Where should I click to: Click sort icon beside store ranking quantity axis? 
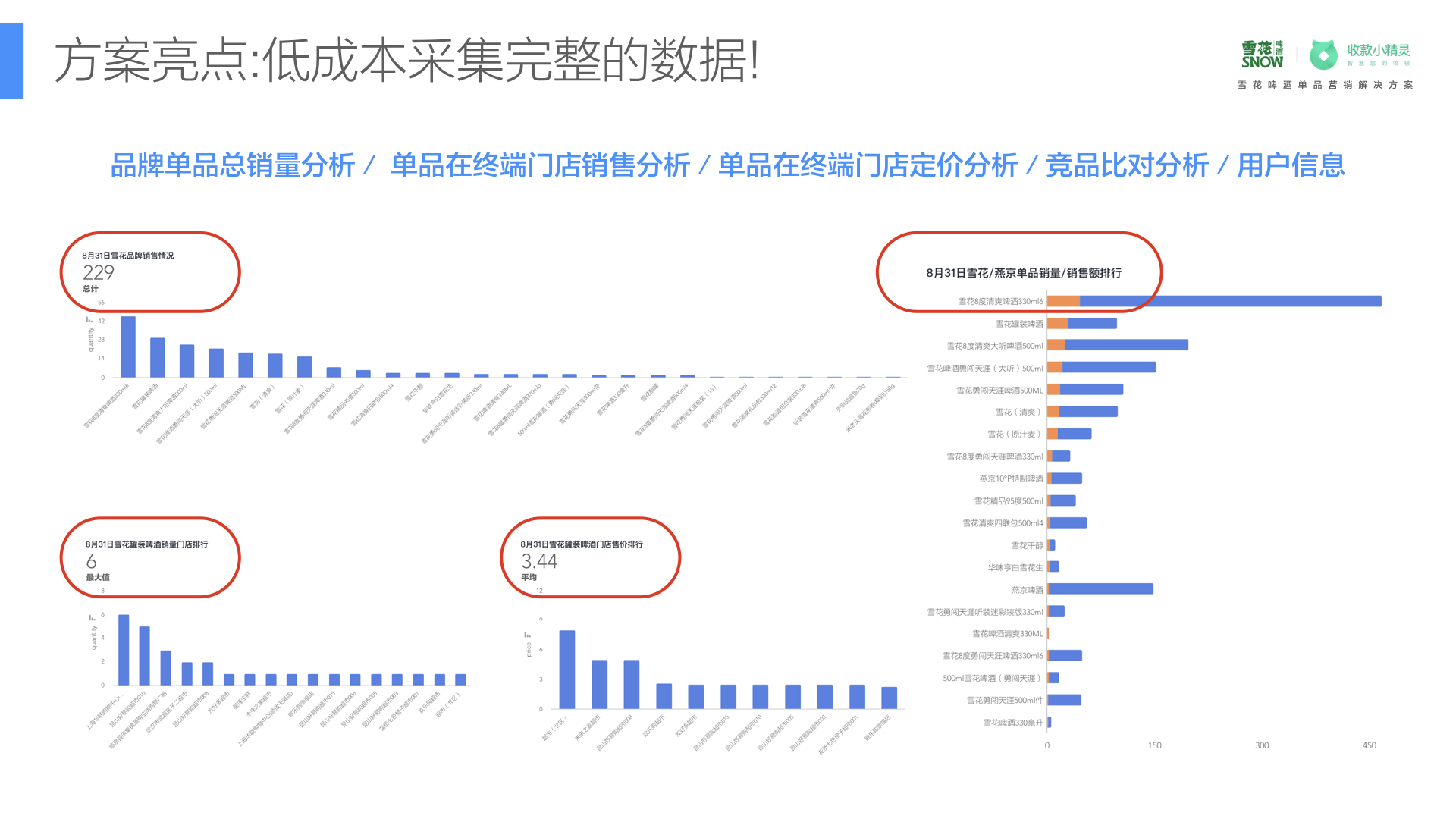pyautogui.click(x=93, y=617)
